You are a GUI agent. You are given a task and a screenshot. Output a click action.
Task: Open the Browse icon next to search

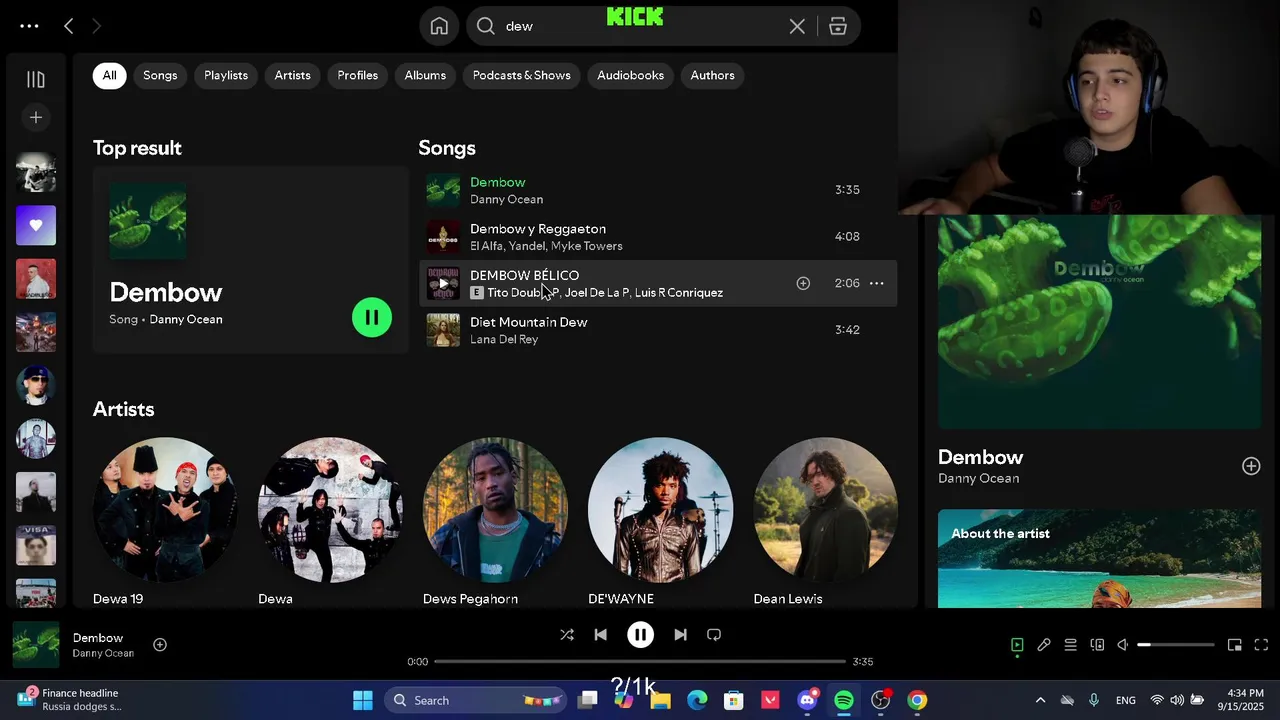coord(838,26)
